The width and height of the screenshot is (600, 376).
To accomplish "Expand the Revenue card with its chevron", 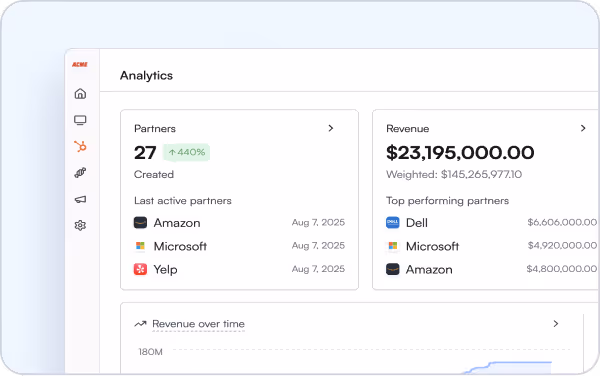I will [583, 128].
